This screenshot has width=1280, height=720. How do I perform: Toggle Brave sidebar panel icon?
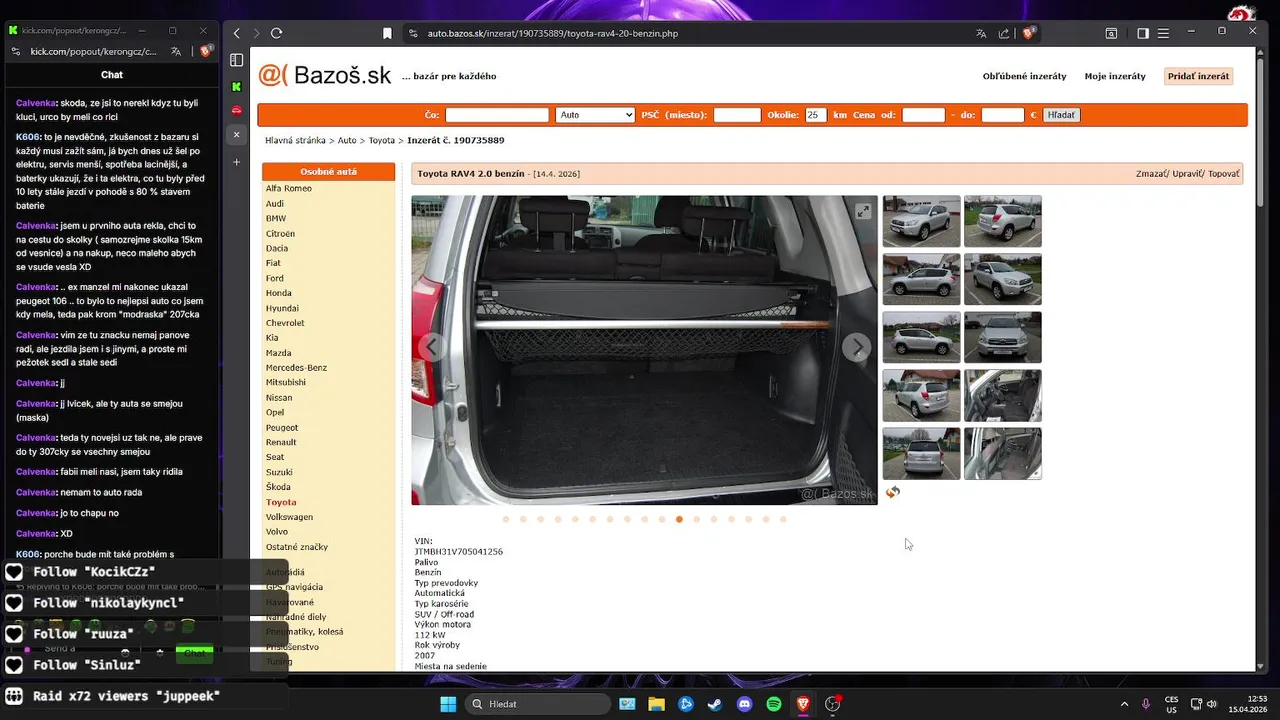click(x=1143, y=33)
